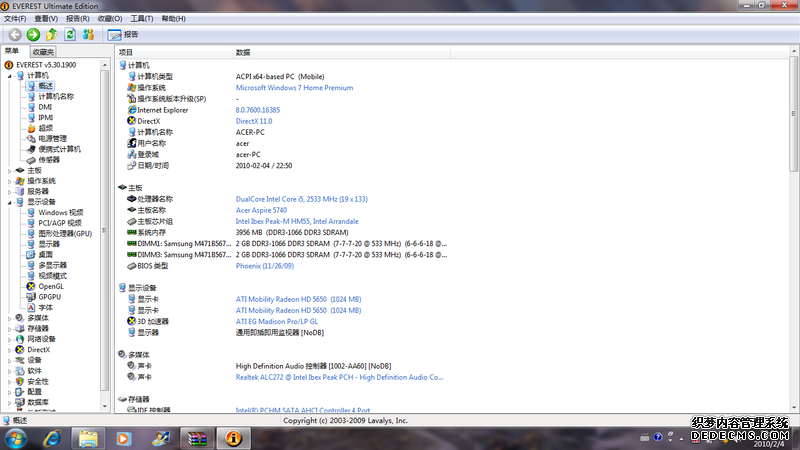Expand the 服务器 tree node
800x450 pixels.
pyautogui.click(x=9, y=192)
